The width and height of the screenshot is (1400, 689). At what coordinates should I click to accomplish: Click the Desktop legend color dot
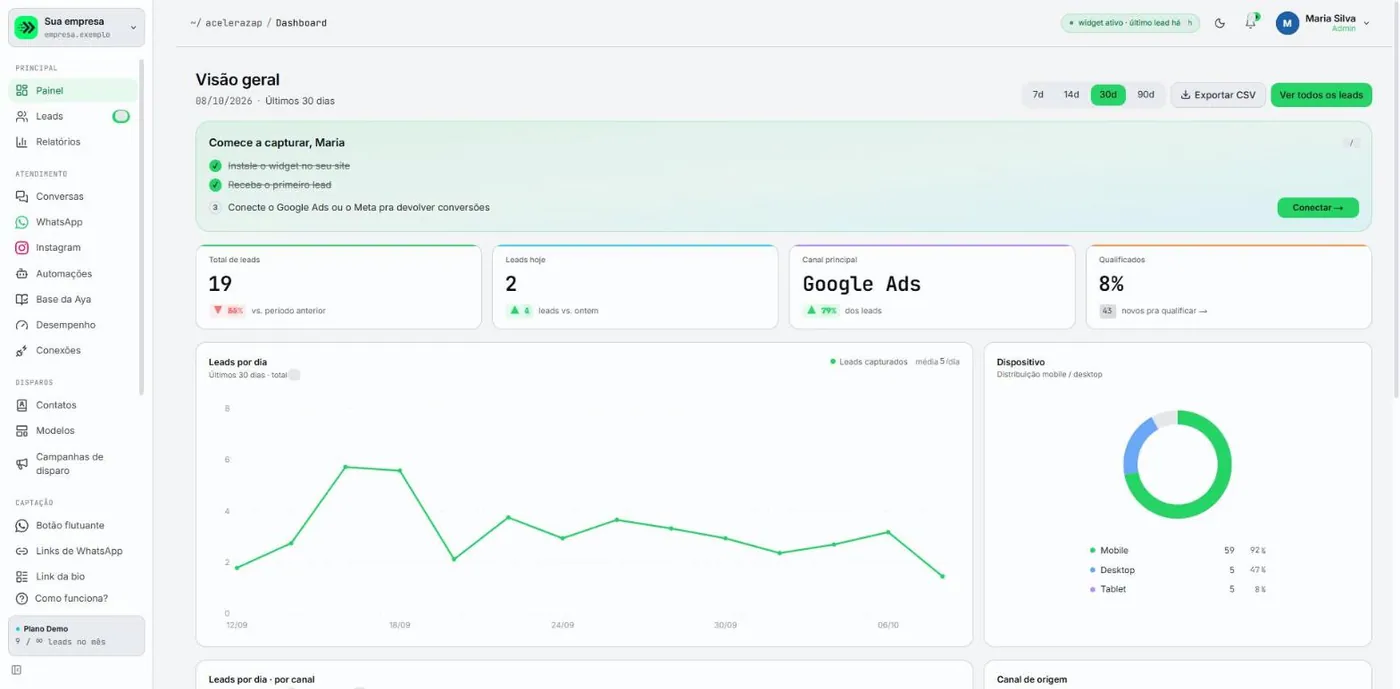tap(1093, 570)
